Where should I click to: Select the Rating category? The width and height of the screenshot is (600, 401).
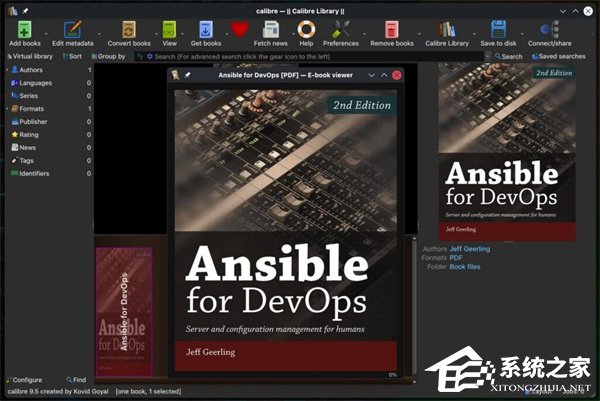pyautogui.click(x=50, y=135)
